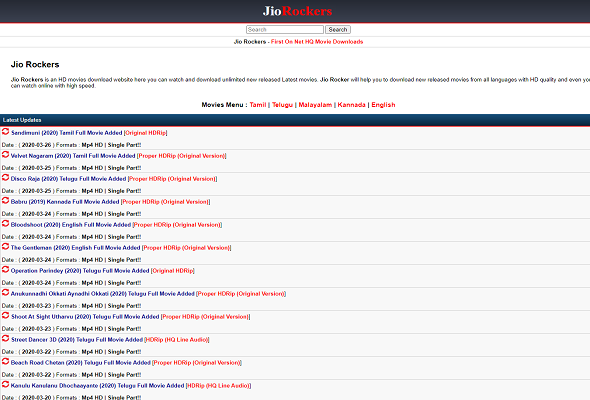Screen dimensions: 590x400
Task: Open the Telugu movies menu
Action: (283, 105)
